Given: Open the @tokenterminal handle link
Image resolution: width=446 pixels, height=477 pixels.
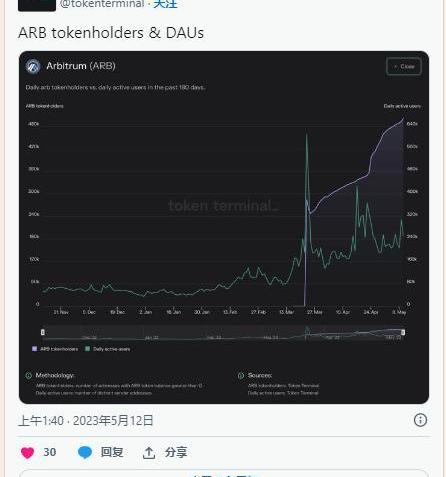Looking at the screenshot, I should click(102, 4).
